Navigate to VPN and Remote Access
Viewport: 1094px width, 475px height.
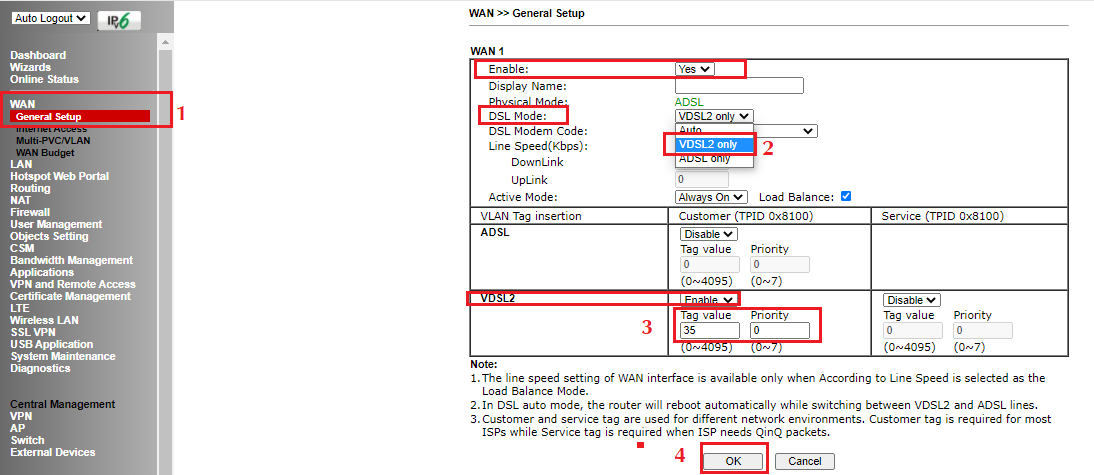[x=73, y=284]
